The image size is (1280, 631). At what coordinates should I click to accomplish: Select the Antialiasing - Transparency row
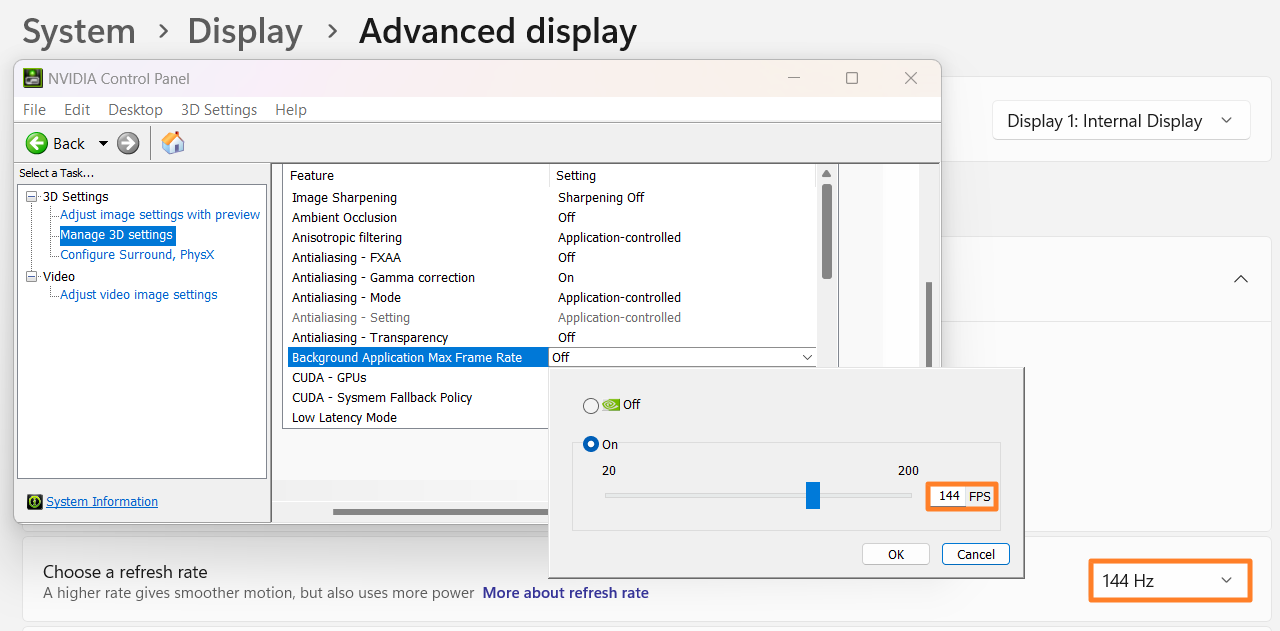pos(550,338)
